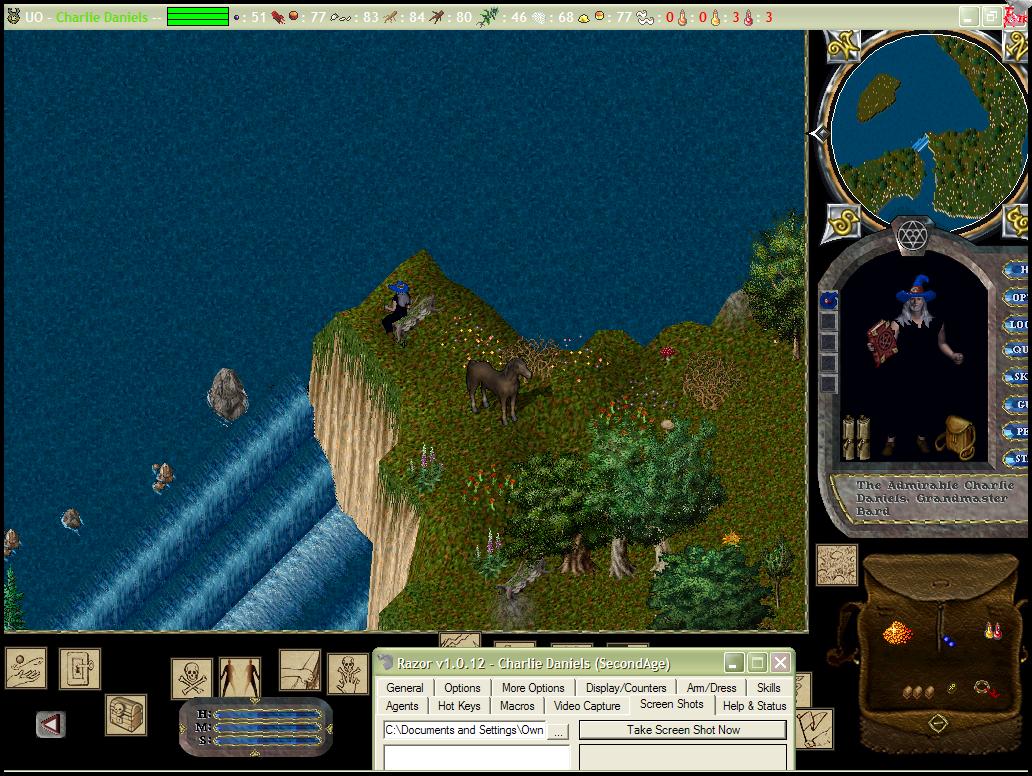Click the hexagram virtue icon above paperdoll
Screen dimensions: 1032x776
coord(912,236)
